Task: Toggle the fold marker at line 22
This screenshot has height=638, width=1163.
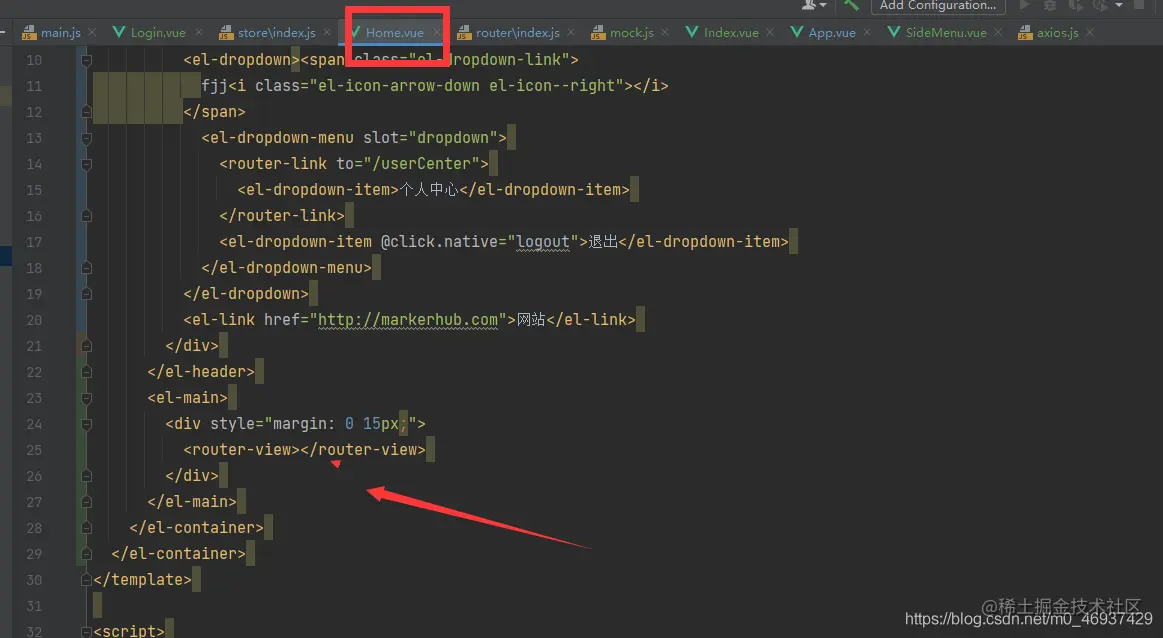Action: point(86,372)
